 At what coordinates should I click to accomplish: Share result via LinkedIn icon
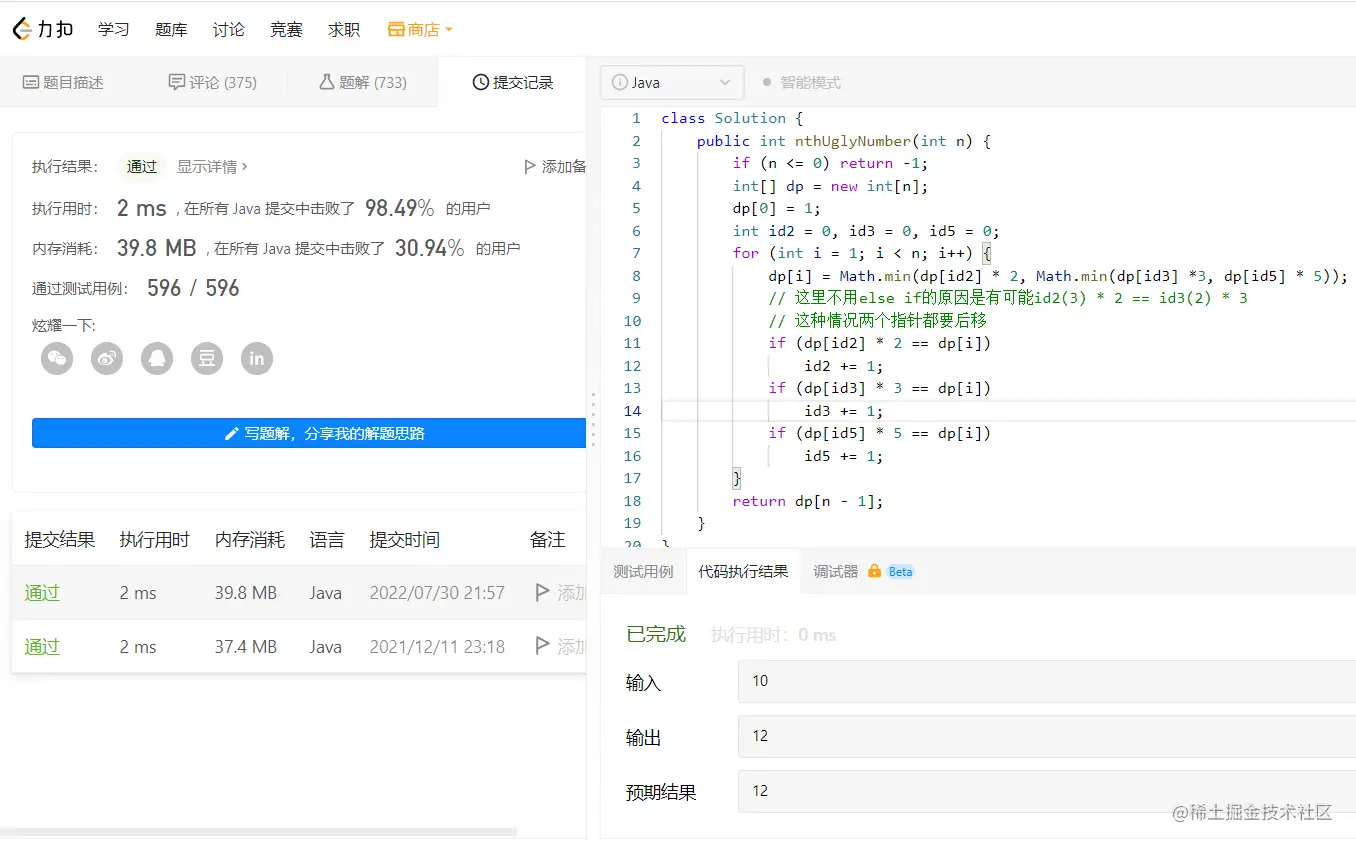point(257,358)
